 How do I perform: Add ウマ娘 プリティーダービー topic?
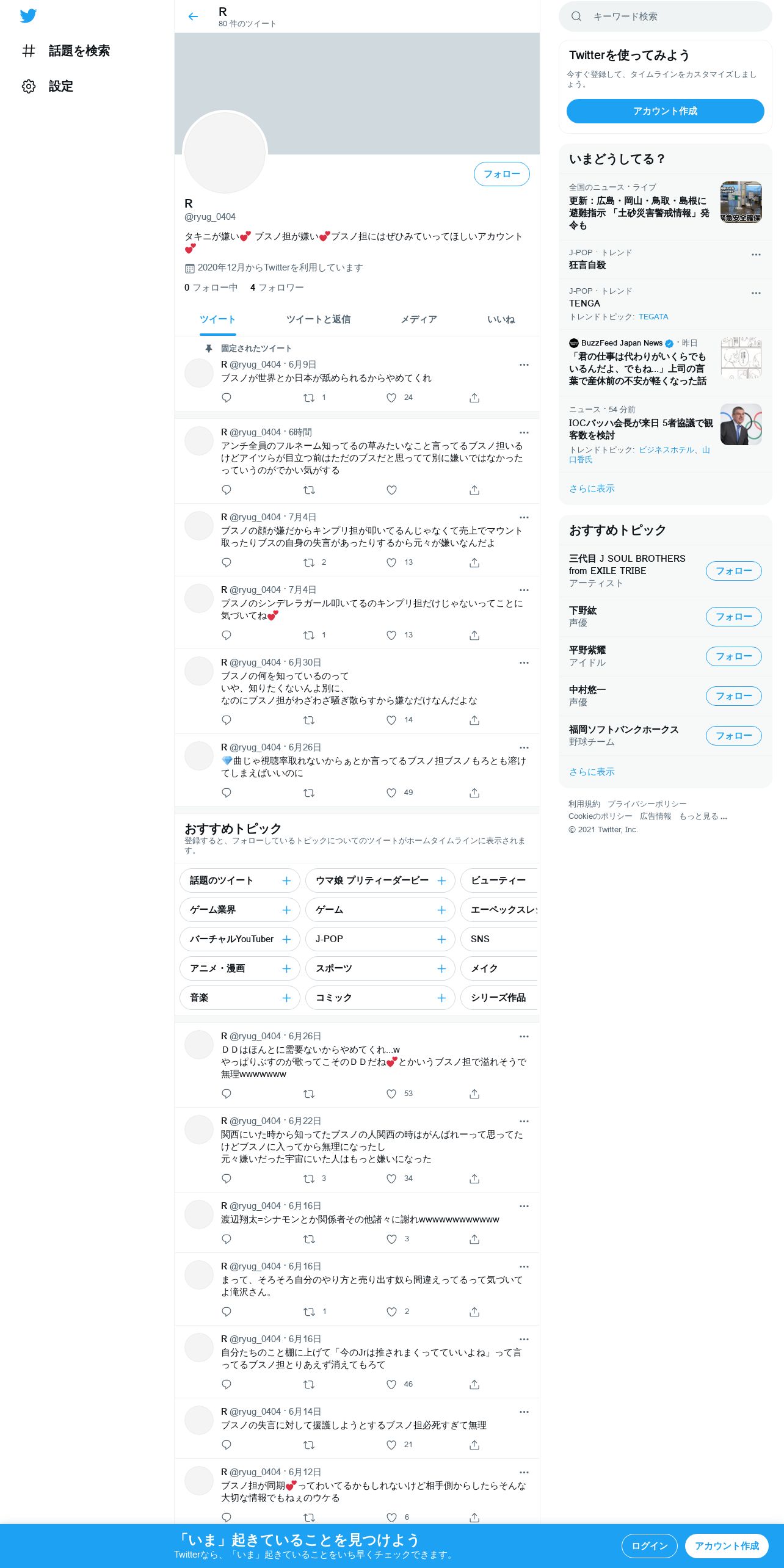441,880
